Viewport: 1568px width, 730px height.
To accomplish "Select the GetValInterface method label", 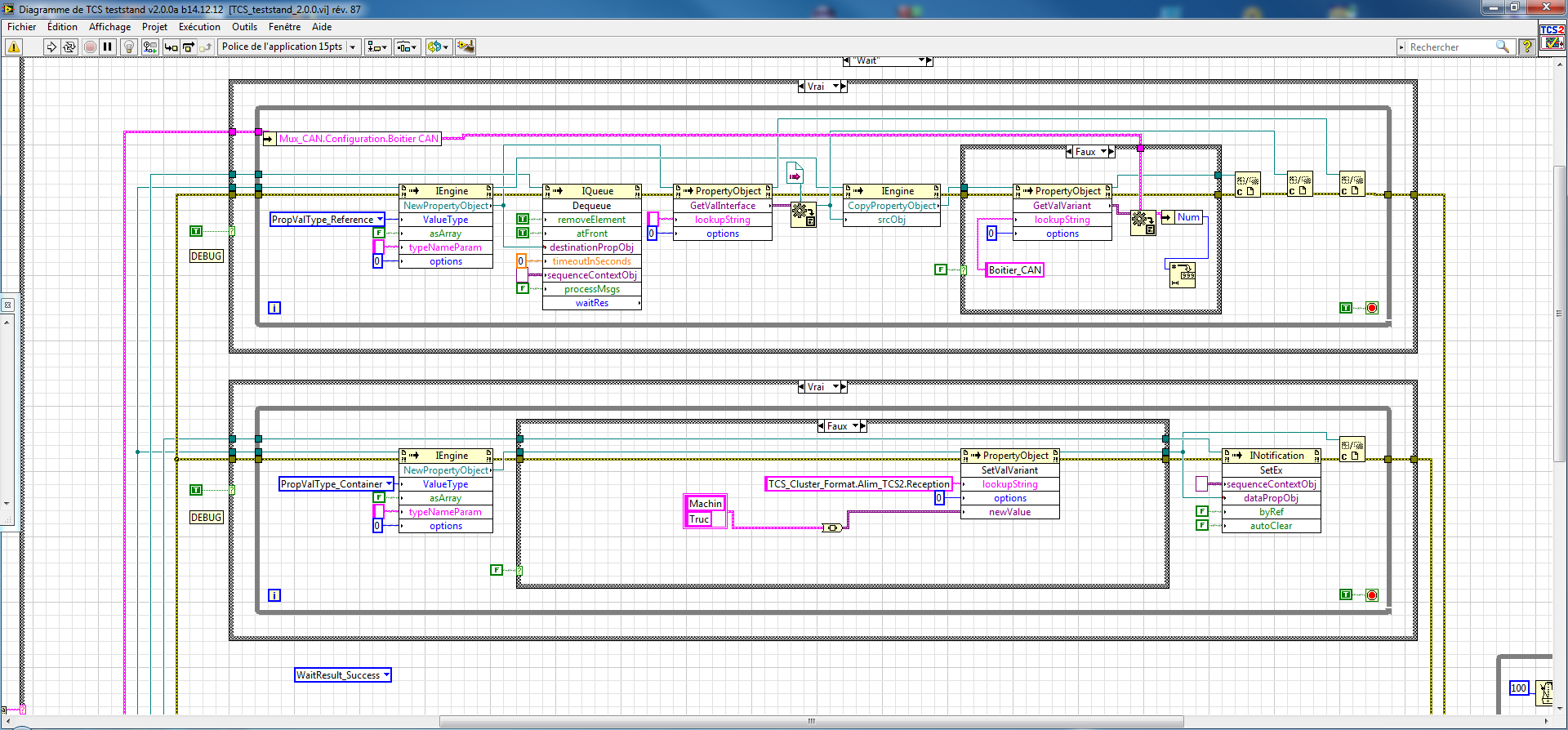I will (x=723, y=205).
